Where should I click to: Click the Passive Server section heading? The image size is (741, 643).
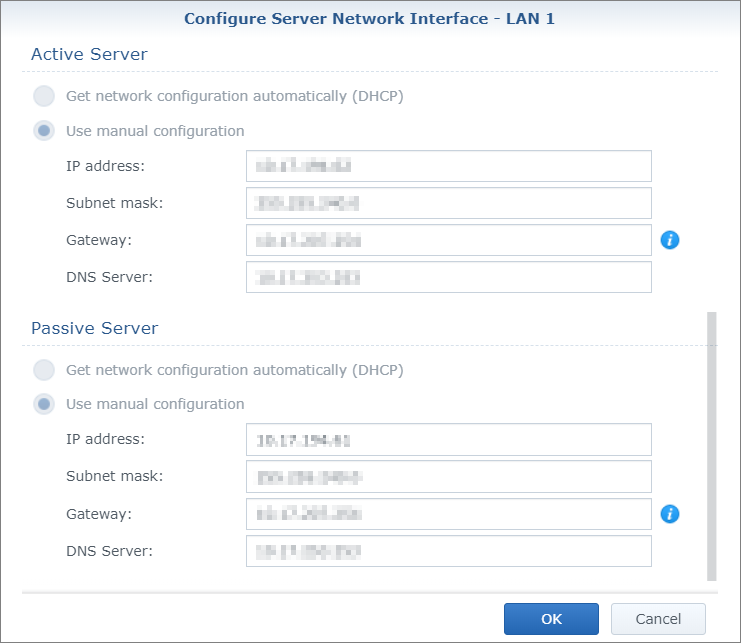[x=94, y=328]
